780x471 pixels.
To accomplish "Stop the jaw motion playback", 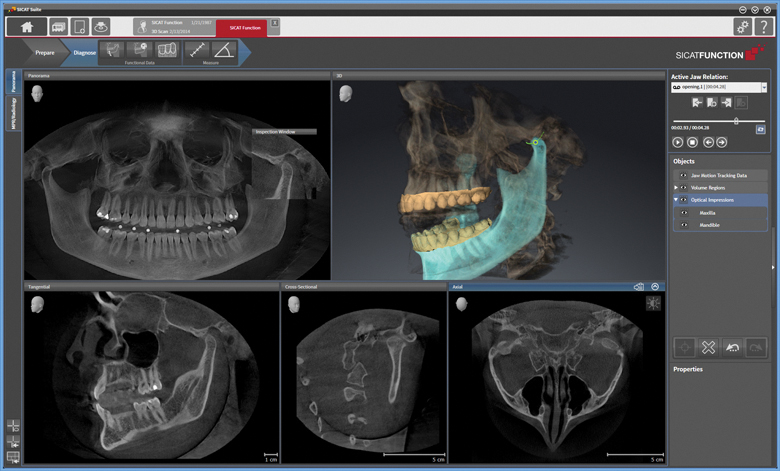I will (x=693, y=143).
